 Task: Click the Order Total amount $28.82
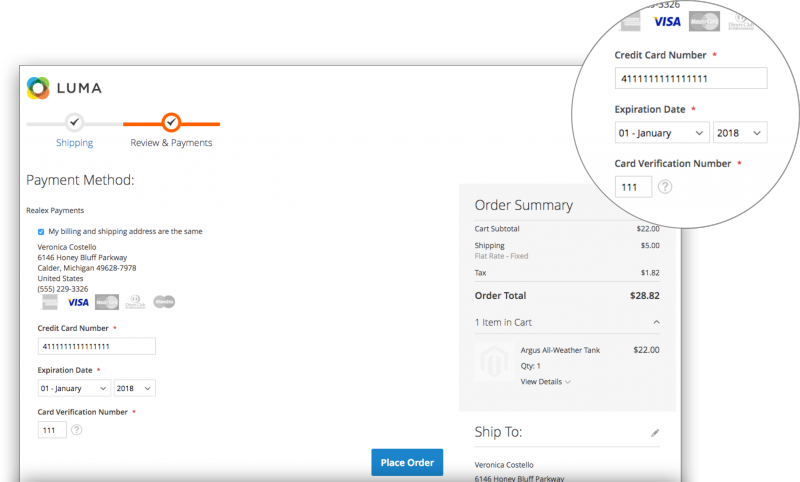click(644, 295)
